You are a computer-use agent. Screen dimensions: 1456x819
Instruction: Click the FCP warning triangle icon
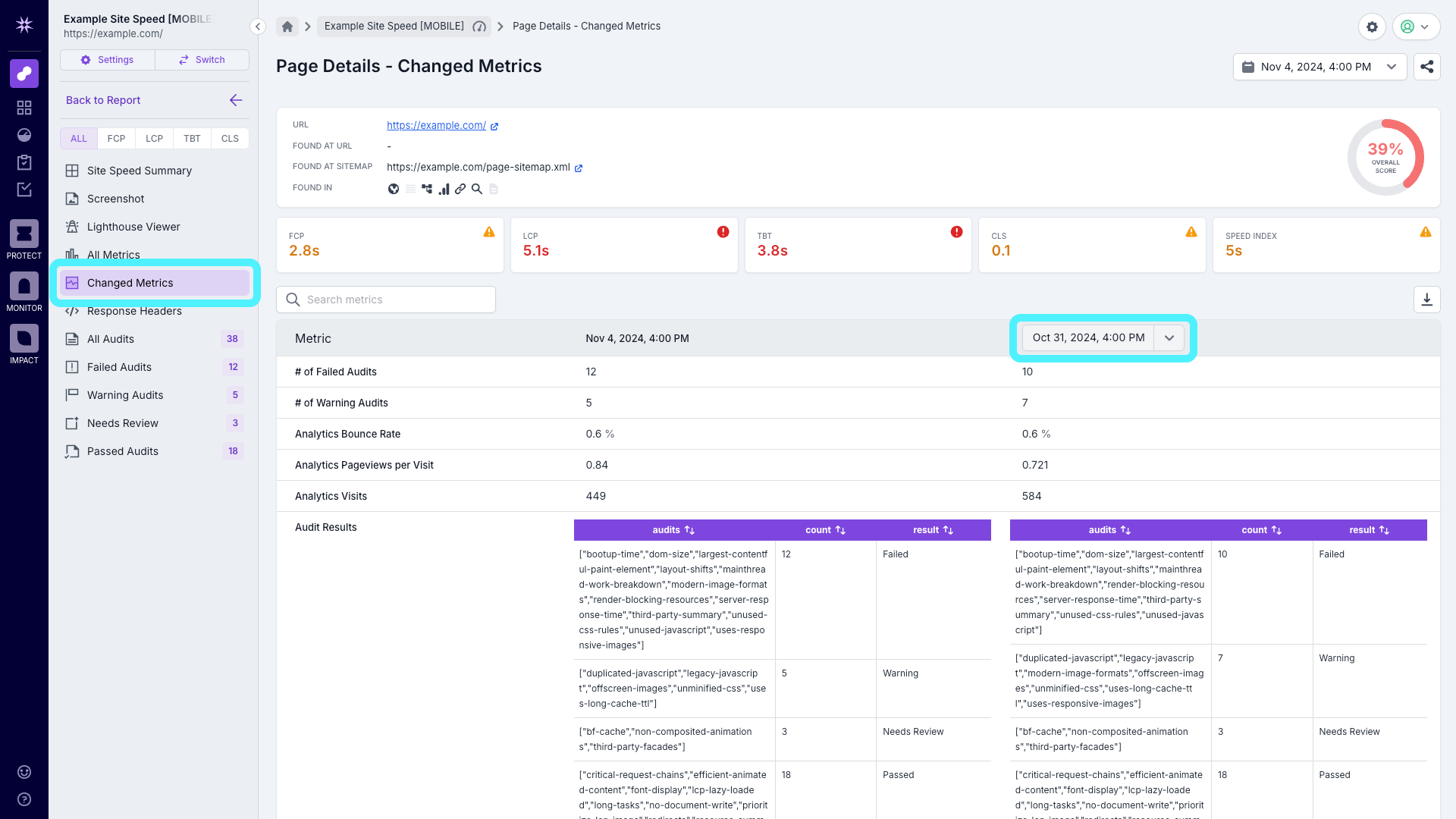tap(489, 232)
